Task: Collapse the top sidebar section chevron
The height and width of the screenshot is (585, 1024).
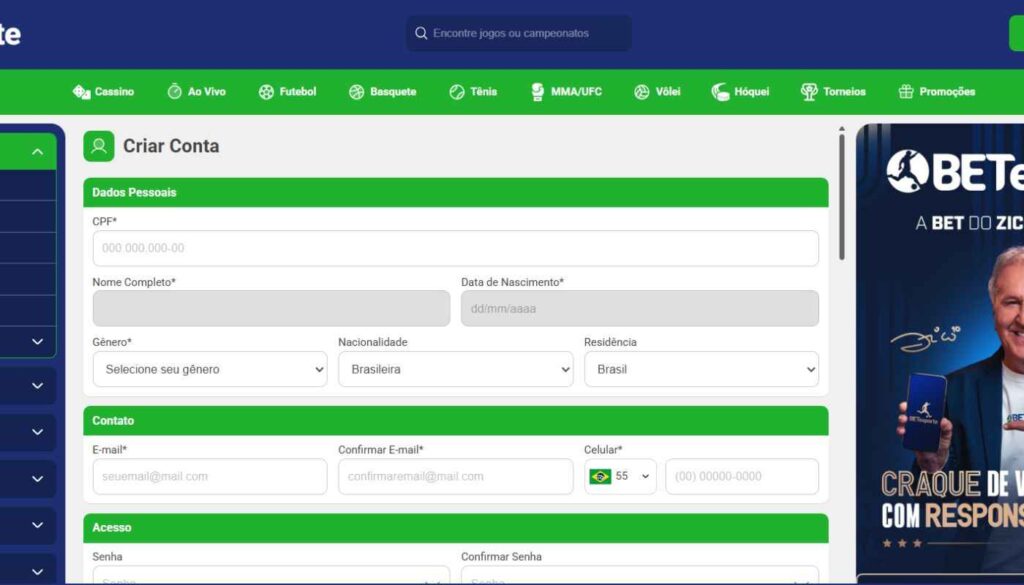Action: tap(37, 152)
